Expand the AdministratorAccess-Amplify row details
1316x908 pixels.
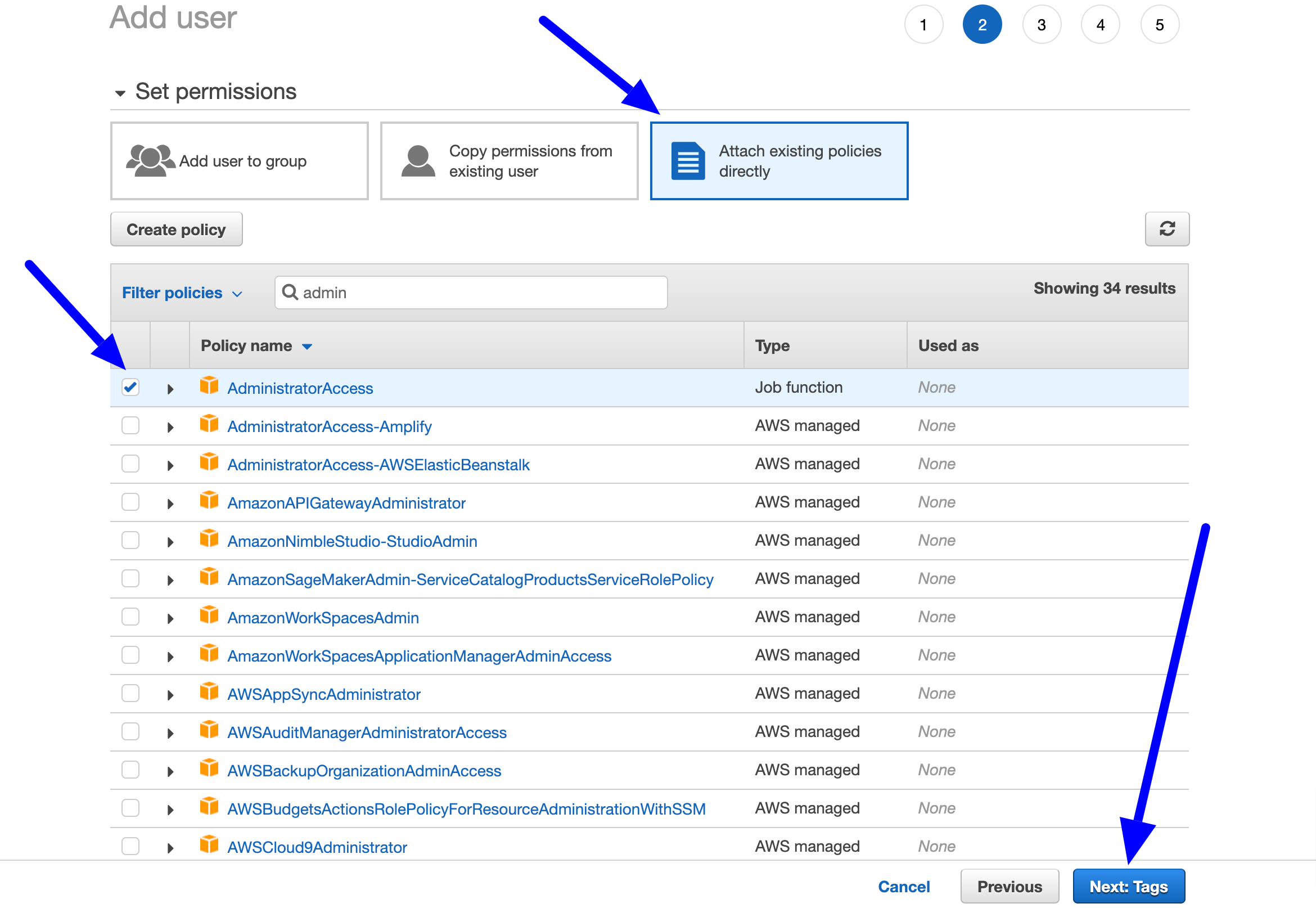point(170,427)
